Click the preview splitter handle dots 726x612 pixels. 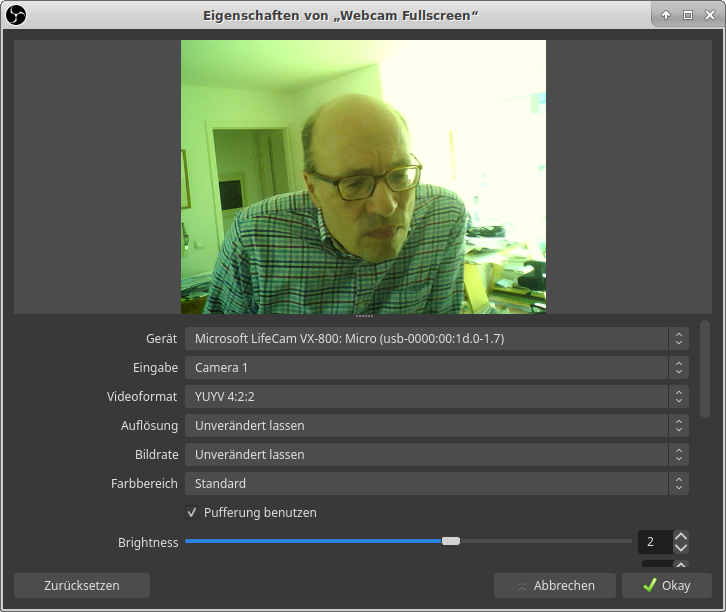point(364,316)
